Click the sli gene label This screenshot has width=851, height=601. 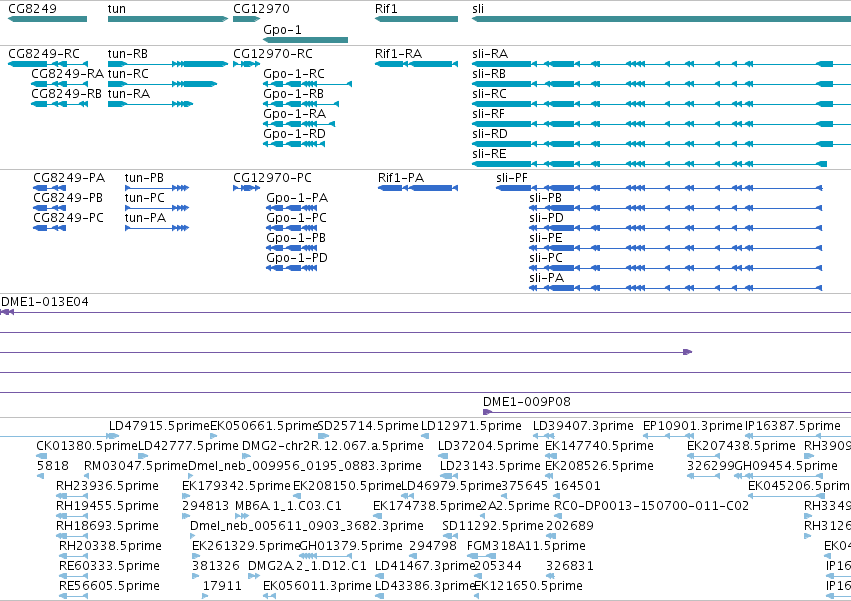pos(478,9)
